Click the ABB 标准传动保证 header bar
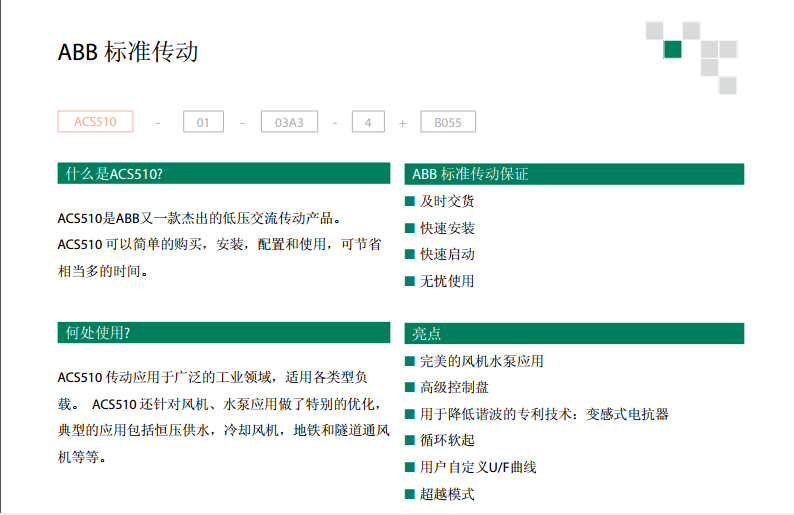Screen dimensions: 794x515 [573, 174]
